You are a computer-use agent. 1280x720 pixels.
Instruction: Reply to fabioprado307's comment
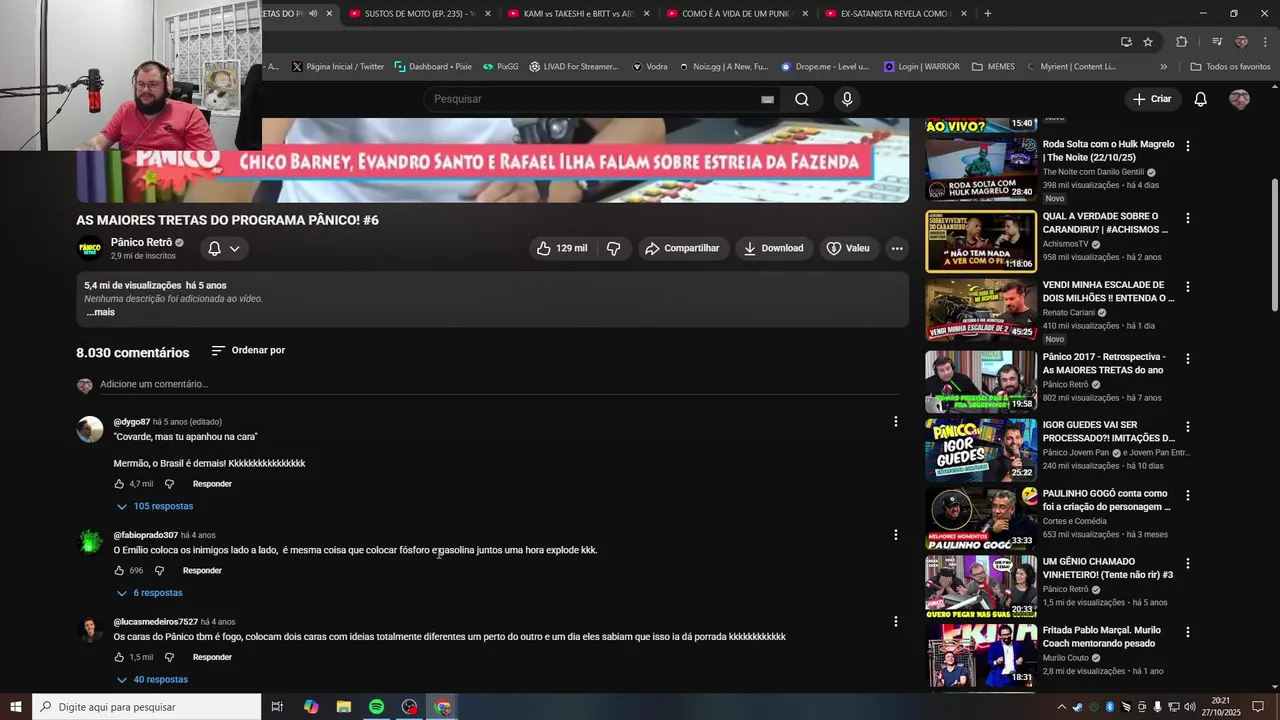click(202, 571)
